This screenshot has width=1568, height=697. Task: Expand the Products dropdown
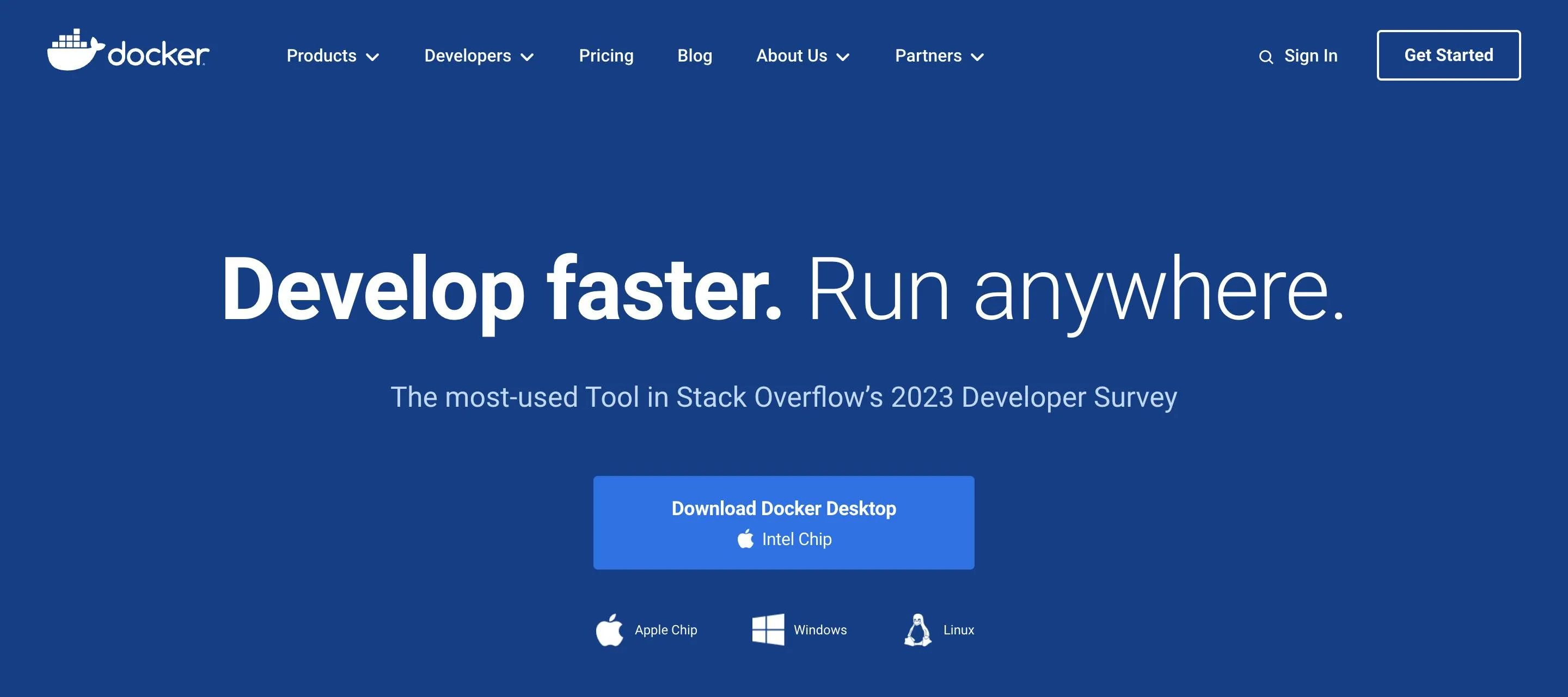coord(373,57)
